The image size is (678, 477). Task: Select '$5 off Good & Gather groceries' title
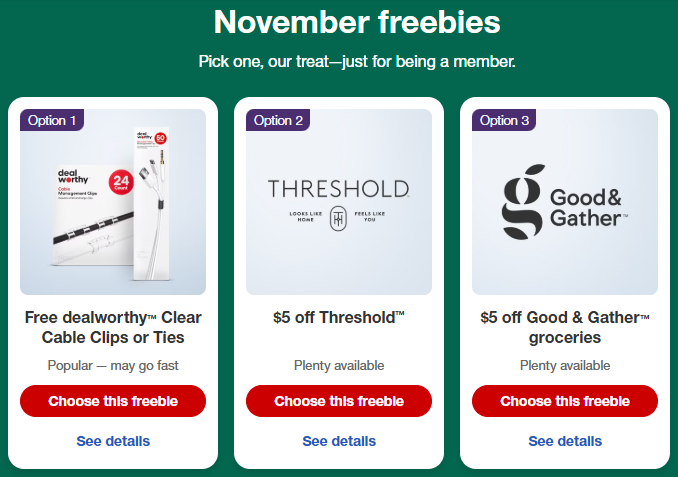565,327
